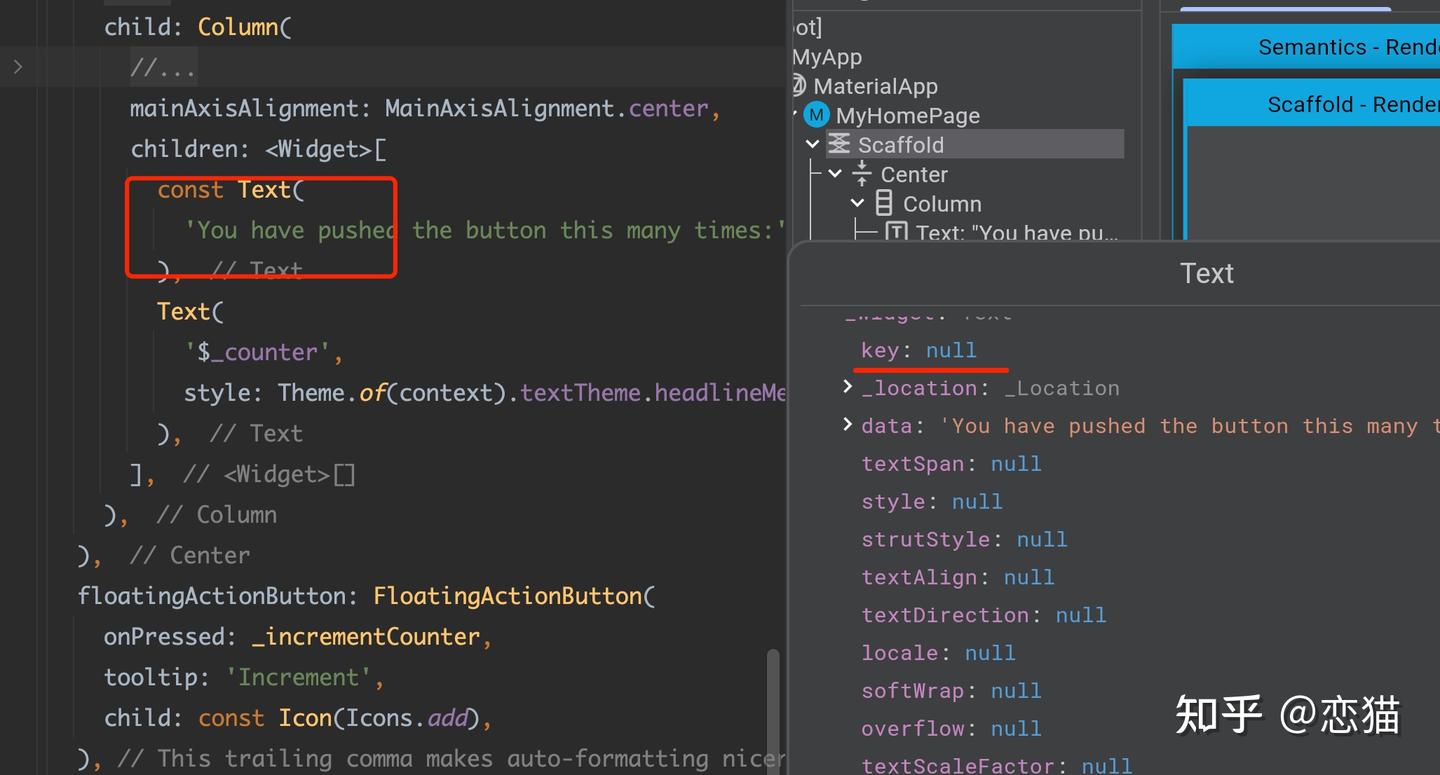
Task: Click the Center alignment icon in tree
Action: pyautogui.click(x=862, y=174)
